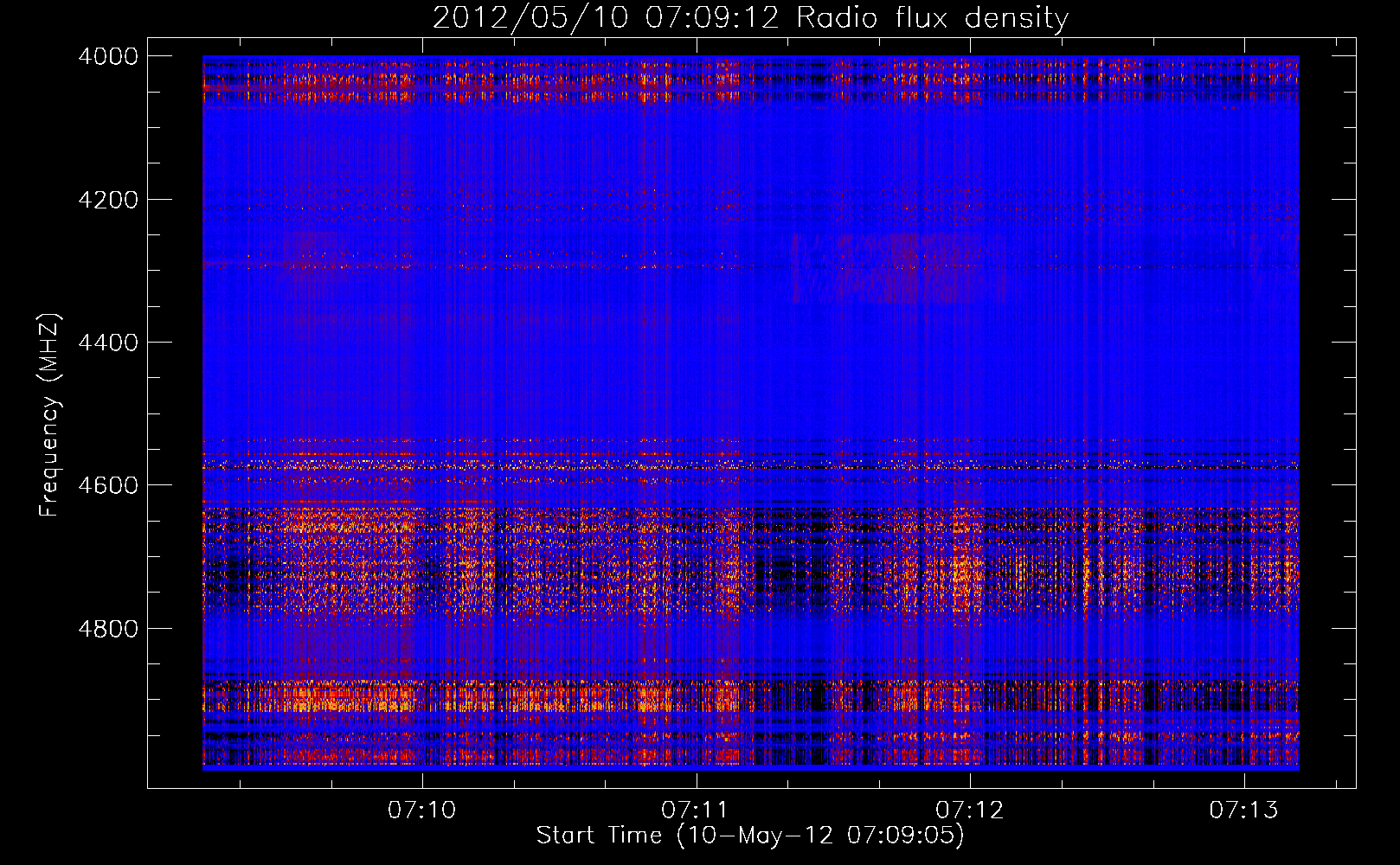Click the "Frequency (MHZ)" axis title
Viewport: 1400px width, 865px height.
click(x=50, y=415)
